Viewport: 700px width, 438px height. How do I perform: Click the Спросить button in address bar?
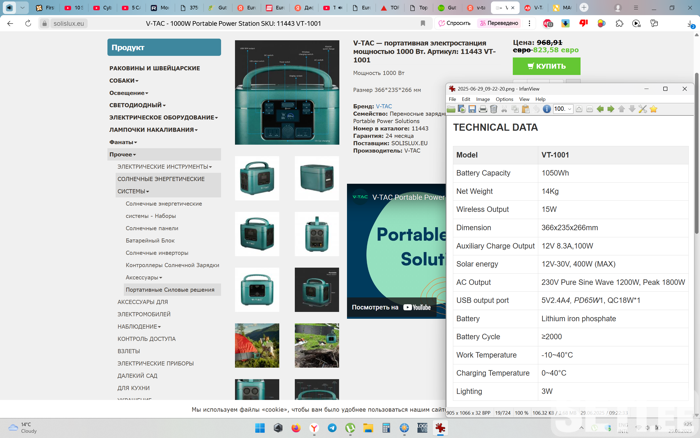(455, 23)
